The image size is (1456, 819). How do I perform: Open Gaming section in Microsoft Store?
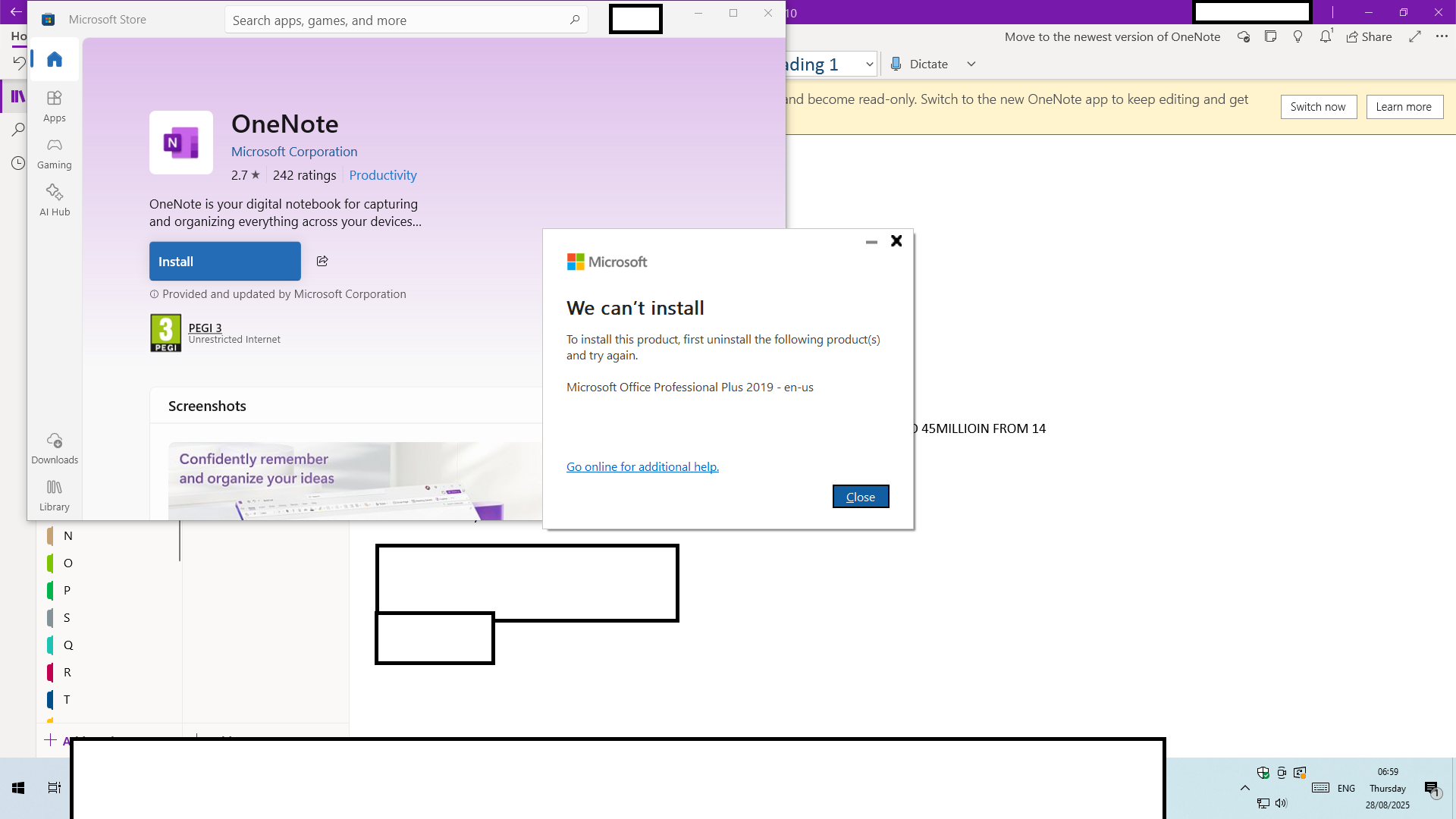55,153
